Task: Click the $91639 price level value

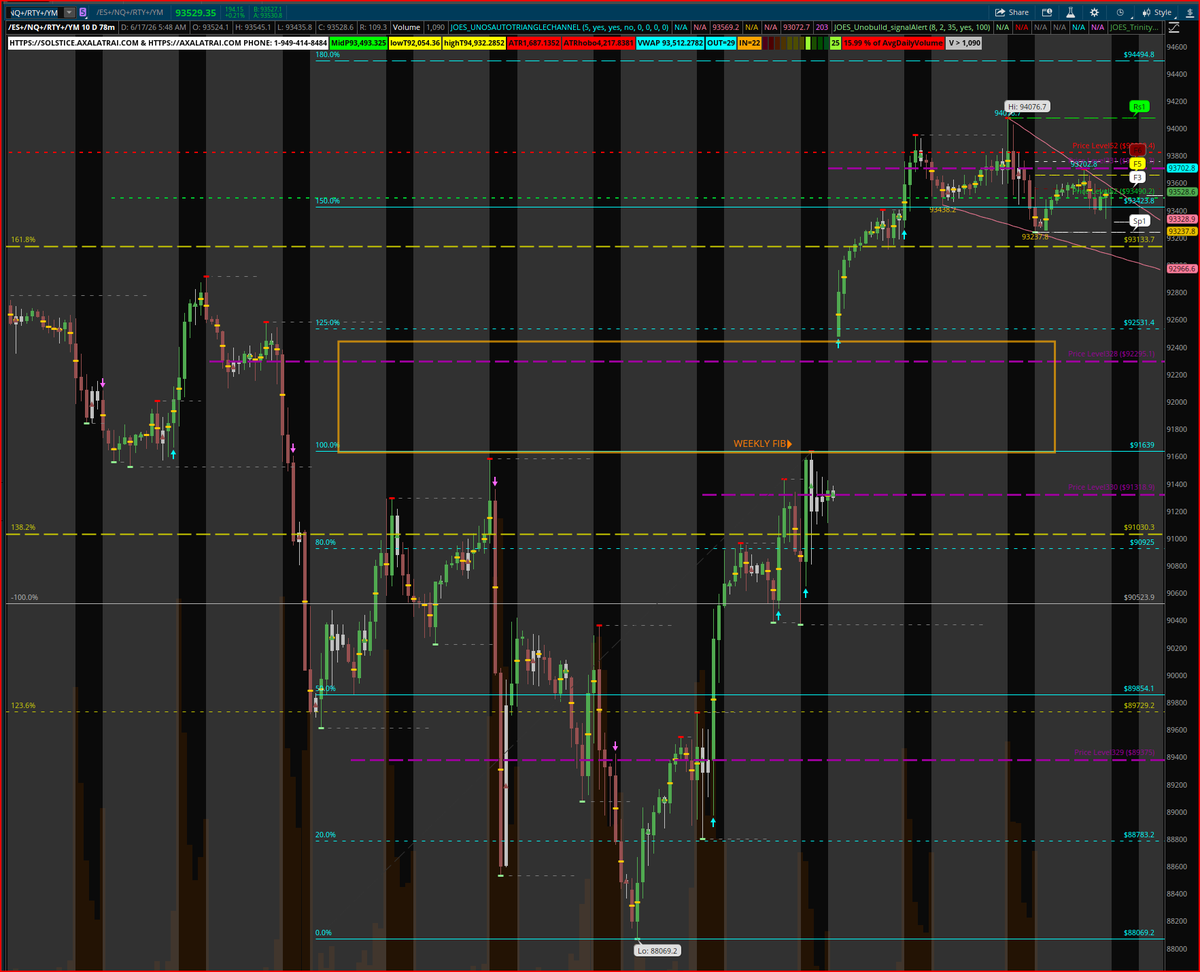Action: 1142,444
